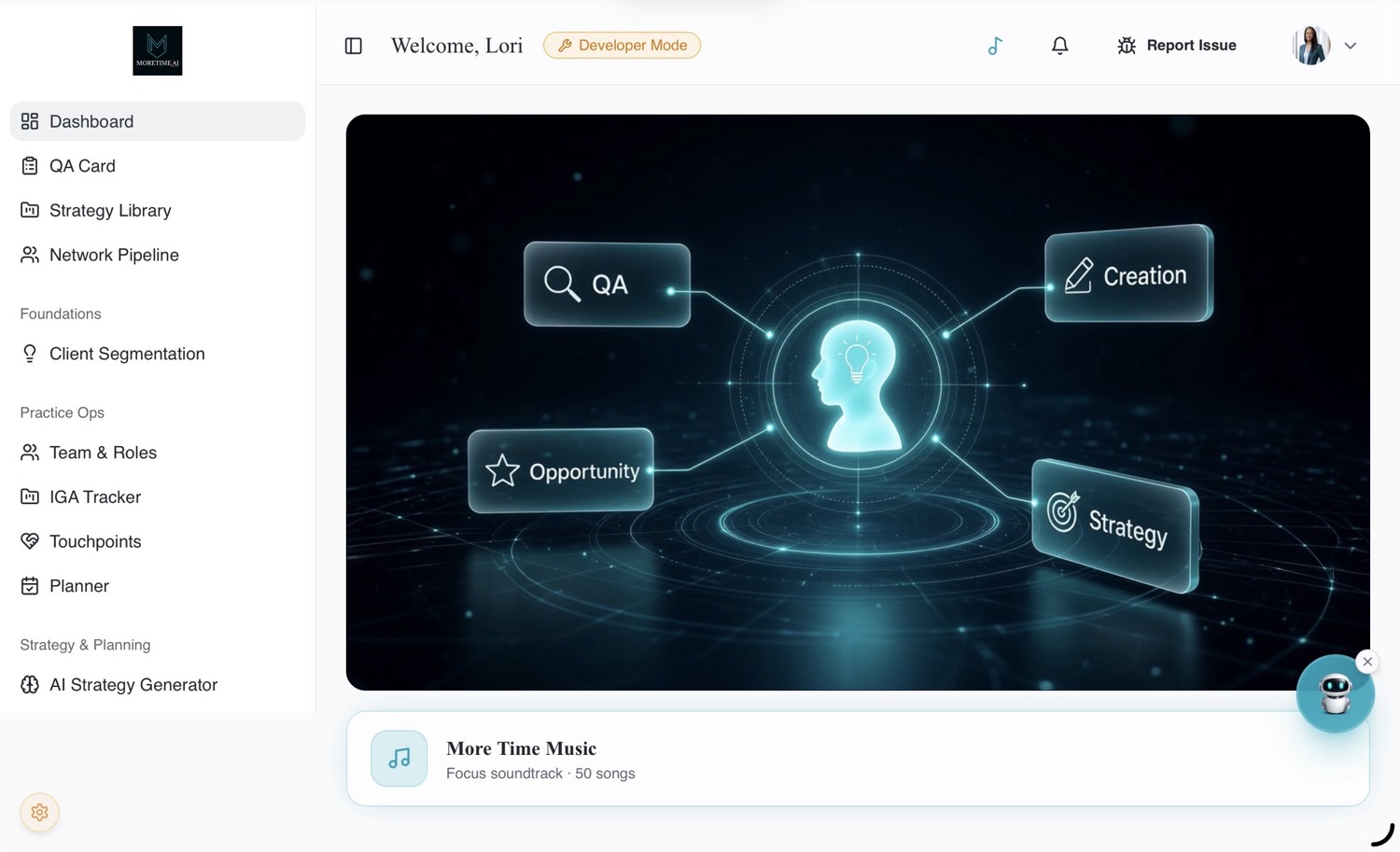This screenshot has width=1400, height=852.
Task: Click the Practice Ops section label
Action: [63, 412]
